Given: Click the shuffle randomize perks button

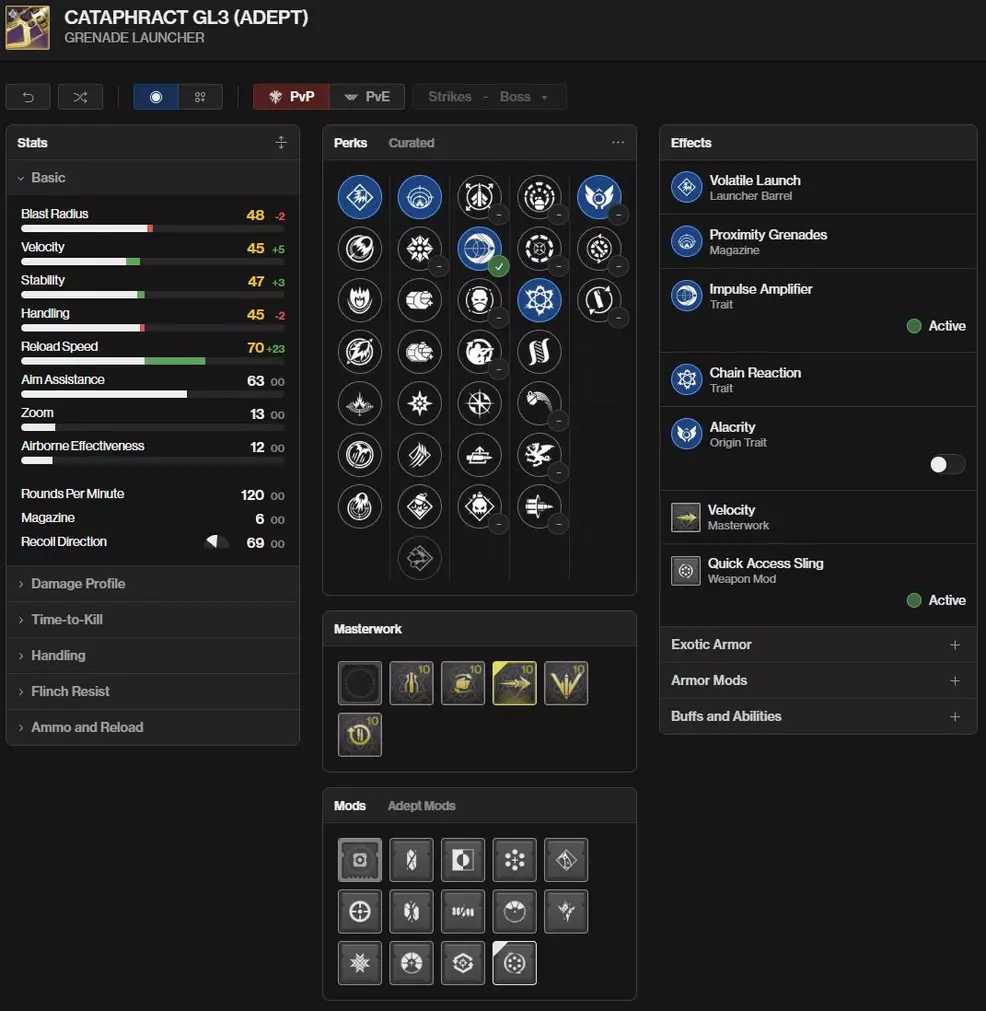Looking at the screenshot, I should pos(80,97).
